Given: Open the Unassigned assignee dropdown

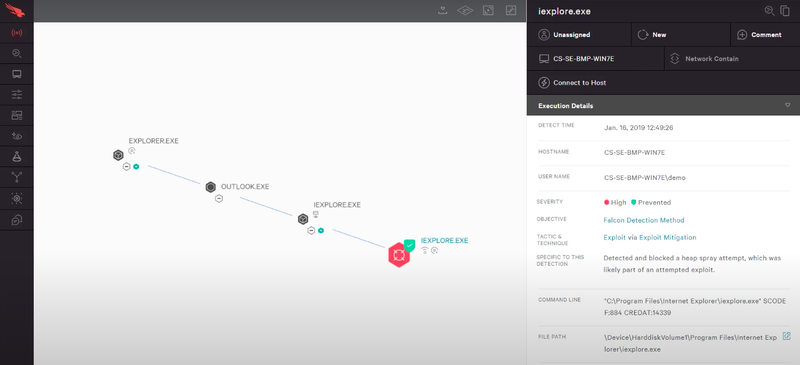Looking at the screenshot, I should click(579, 35).
